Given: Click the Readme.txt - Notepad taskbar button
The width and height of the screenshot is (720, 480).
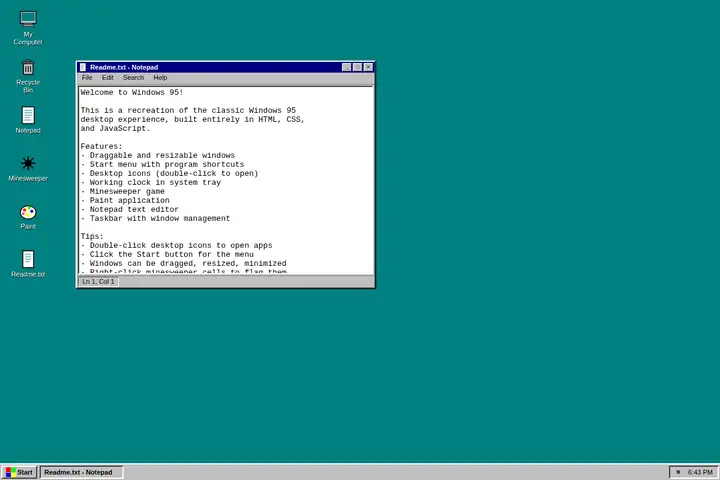Looking at the screenshot, I should tap(82, 472).
